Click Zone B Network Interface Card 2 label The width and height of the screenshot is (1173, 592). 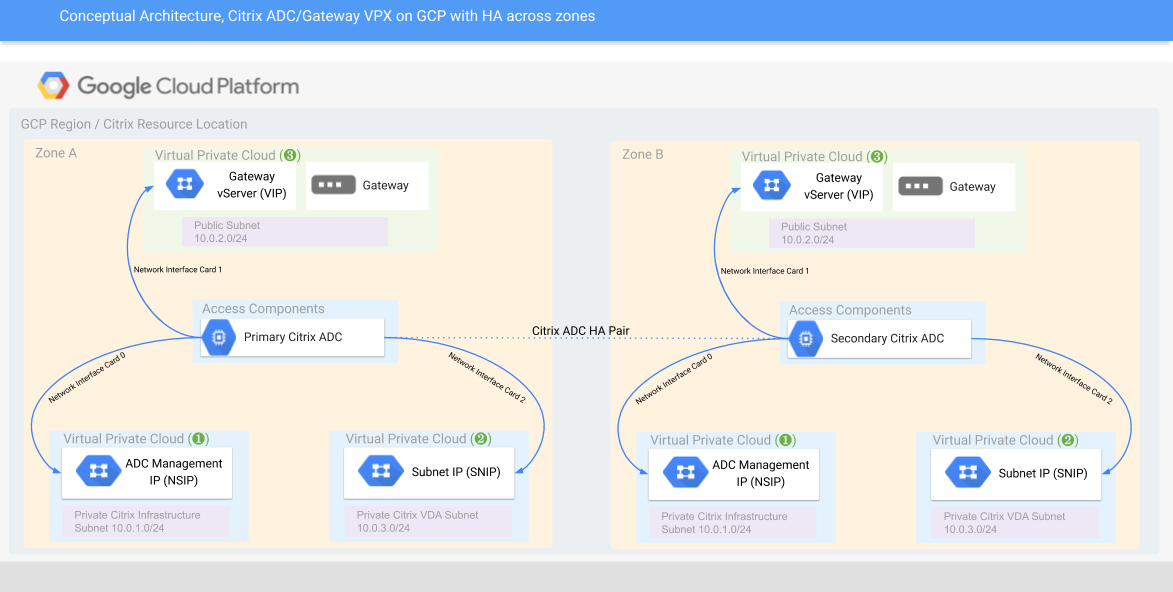[x=1074, y=379]
